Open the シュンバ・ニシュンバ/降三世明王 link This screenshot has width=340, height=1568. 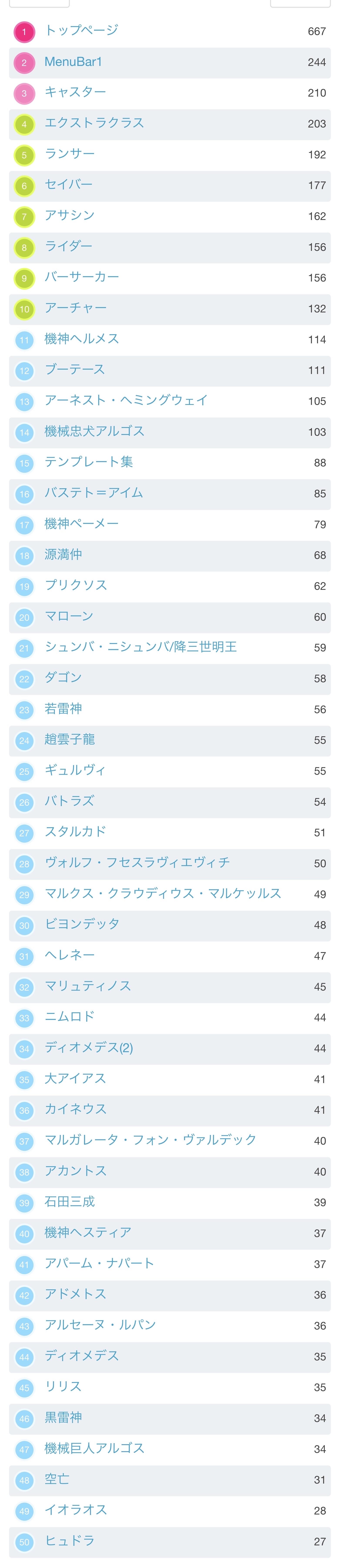tap(141, 647)
